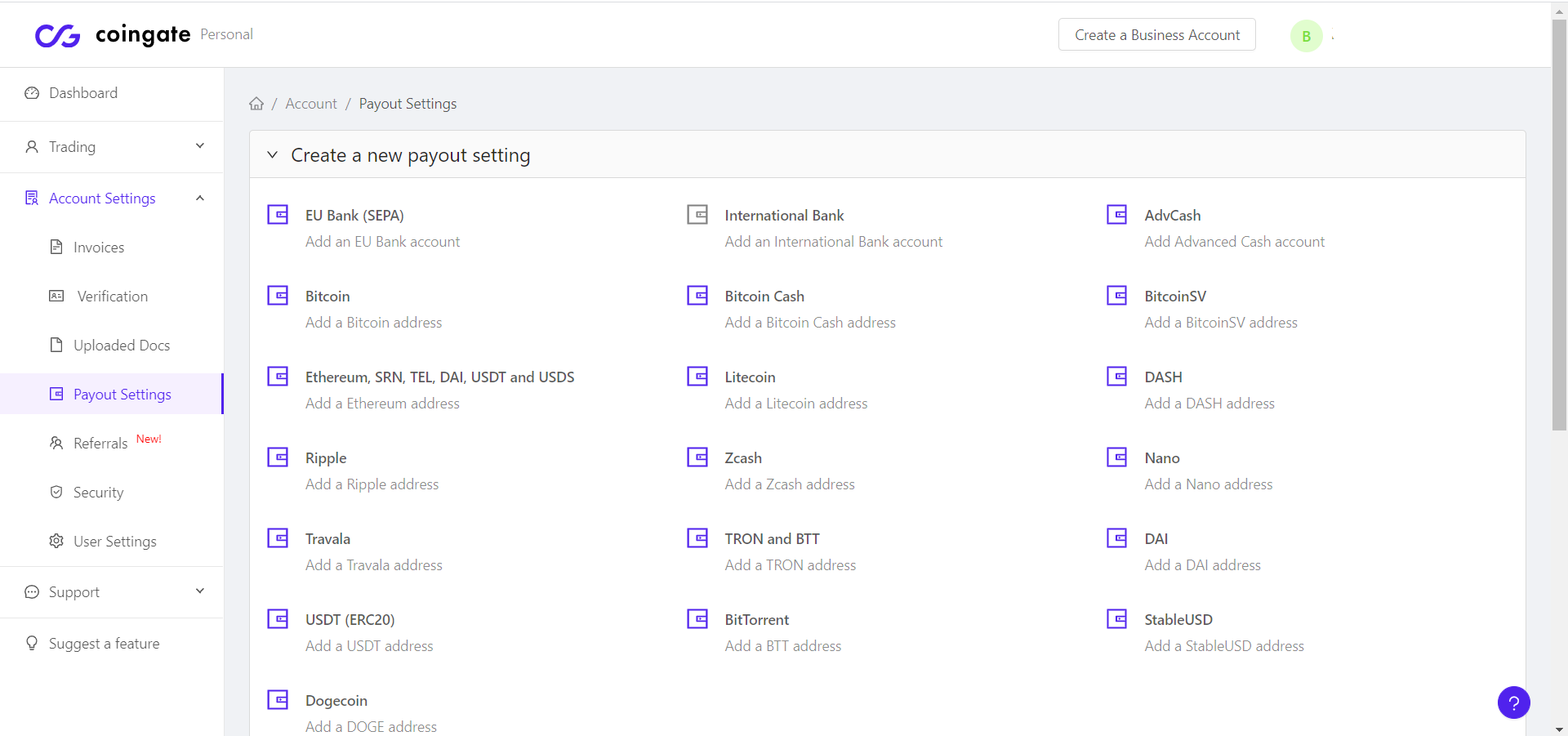Click the CoinGate logo icon
Screen dimensions: 1568x736
click(57, 35)
